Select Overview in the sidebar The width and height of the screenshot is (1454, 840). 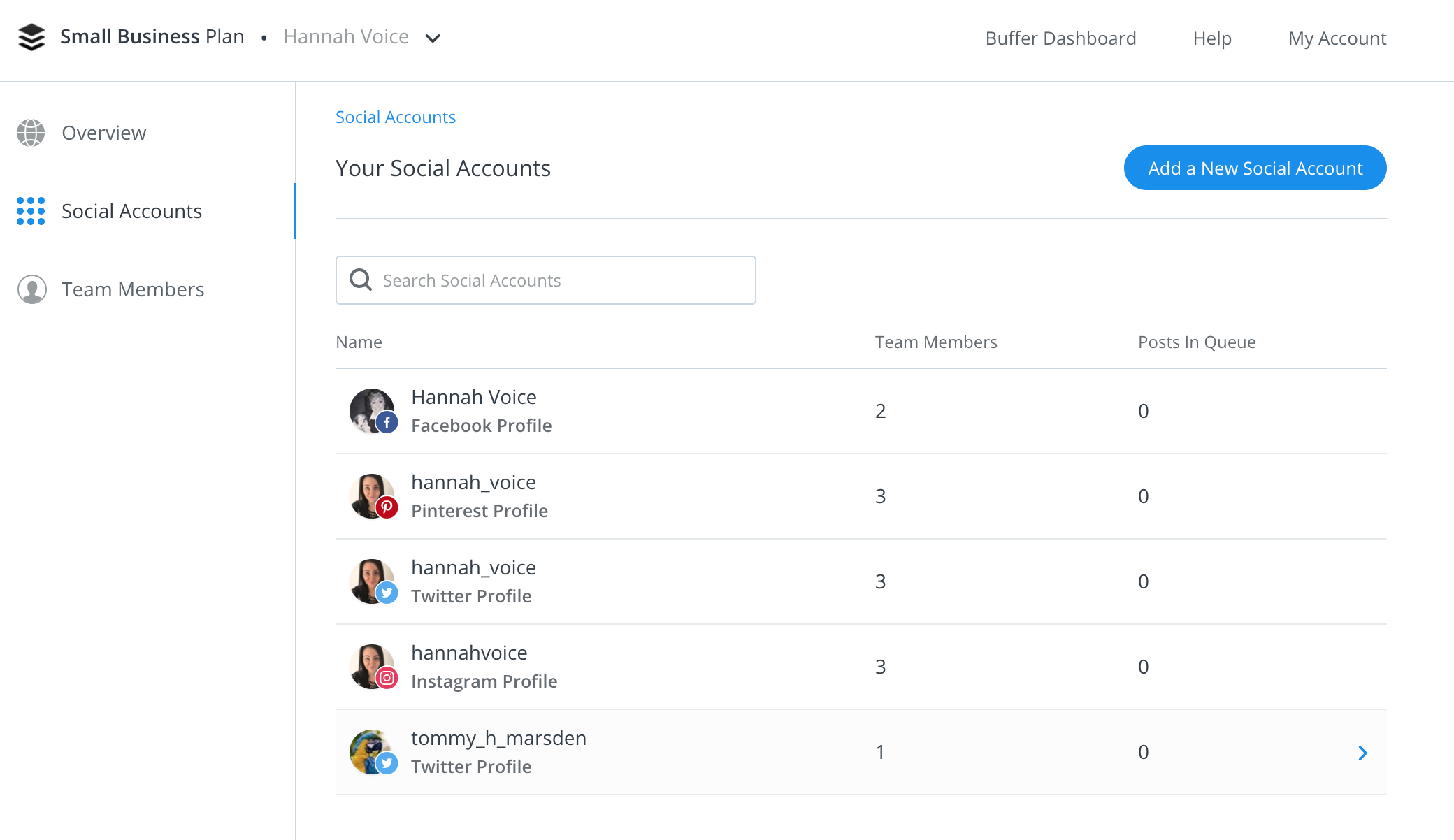(104, 133)
